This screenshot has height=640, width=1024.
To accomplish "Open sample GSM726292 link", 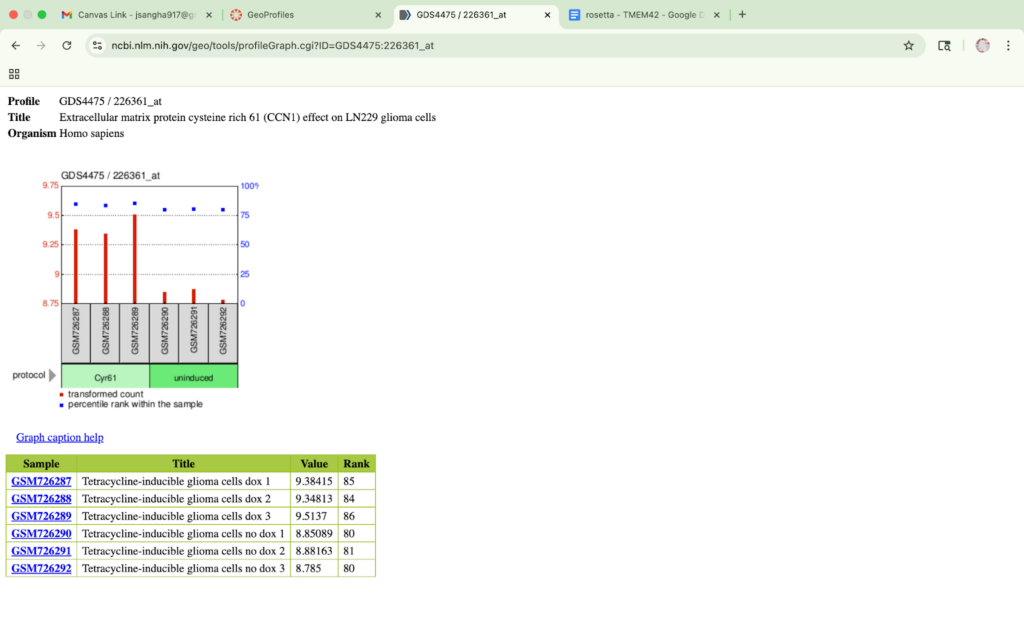I will pyautogui.click(x=41, y=568).
